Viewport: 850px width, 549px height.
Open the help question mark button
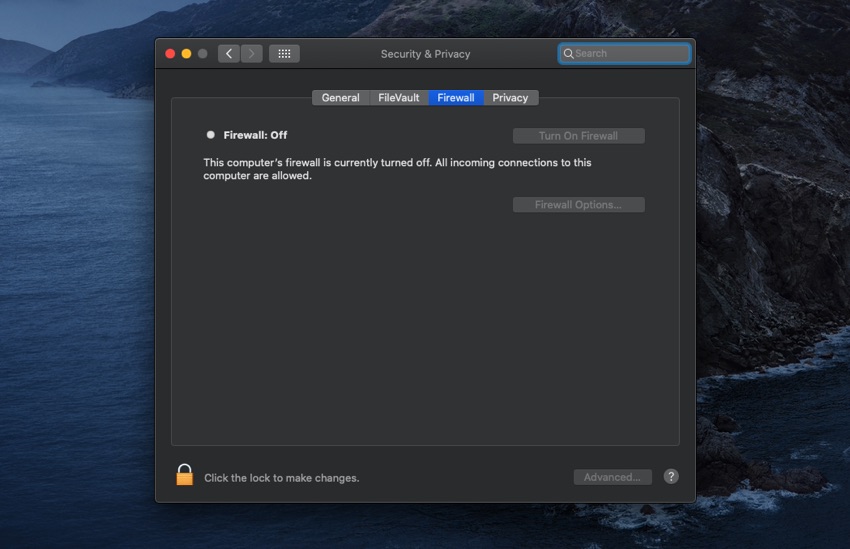pyautogui.click(x=671, y=476)
